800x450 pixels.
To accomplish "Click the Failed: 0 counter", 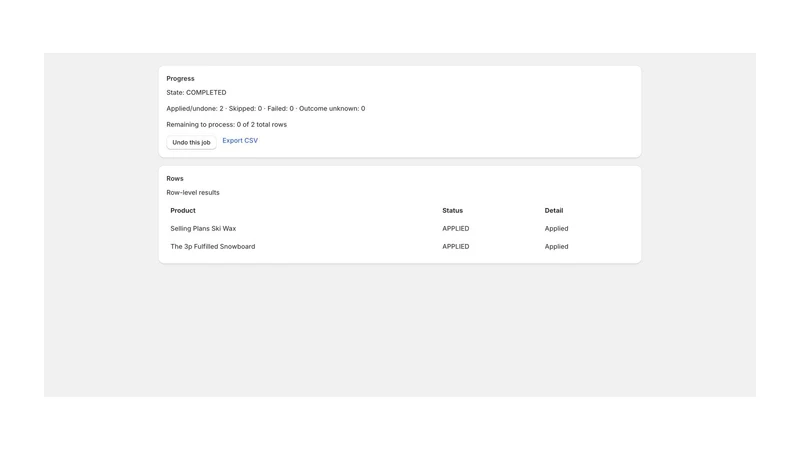I will 281,109.
